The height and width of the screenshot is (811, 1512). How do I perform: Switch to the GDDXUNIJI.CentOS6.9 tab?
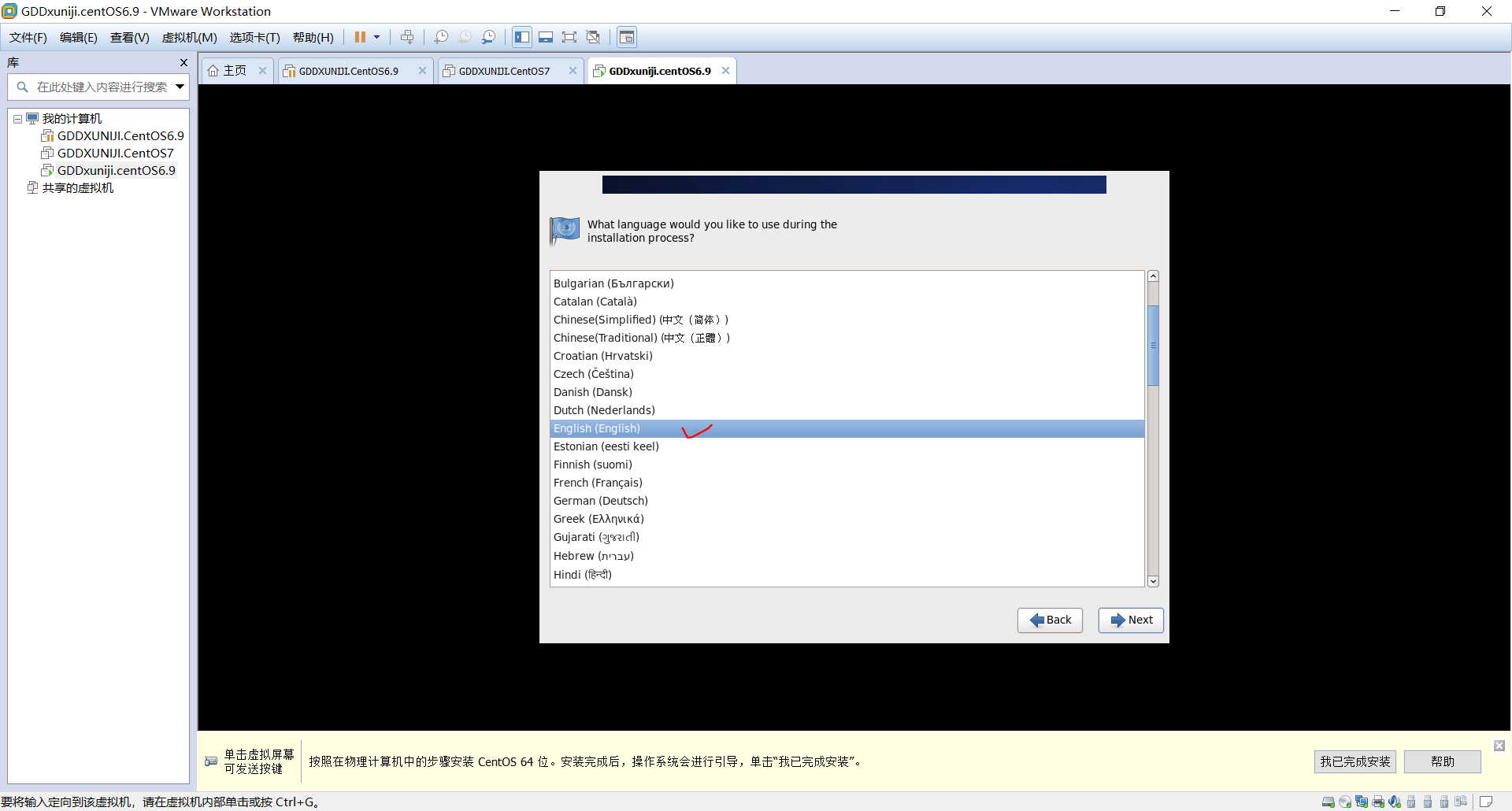pyautogui.click(x=348, y=71)
